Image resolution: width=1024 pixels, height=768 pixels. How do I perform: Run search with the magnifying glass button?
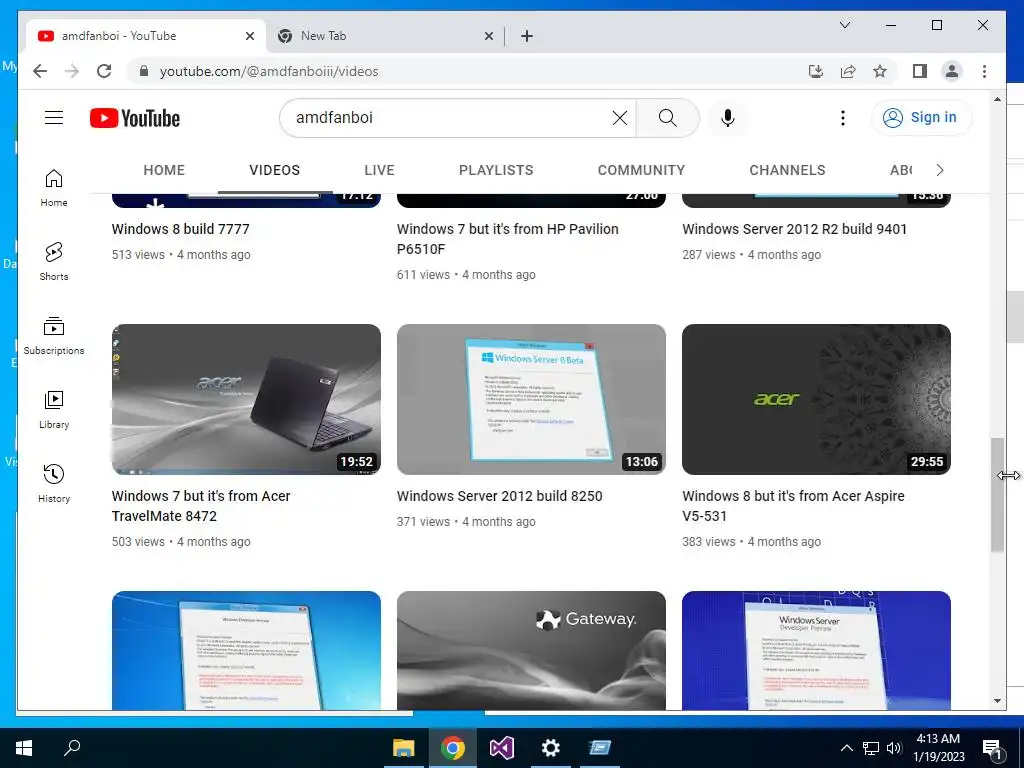click(x=667, y=118)
